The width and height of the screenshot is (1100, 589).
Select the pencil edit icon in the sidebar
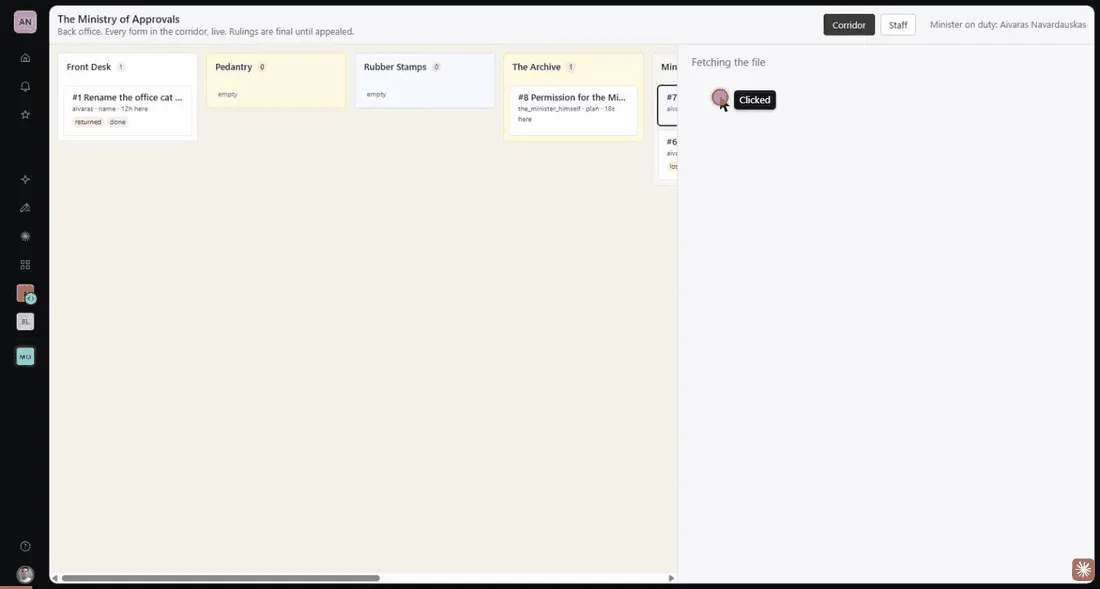pos(25,208)
